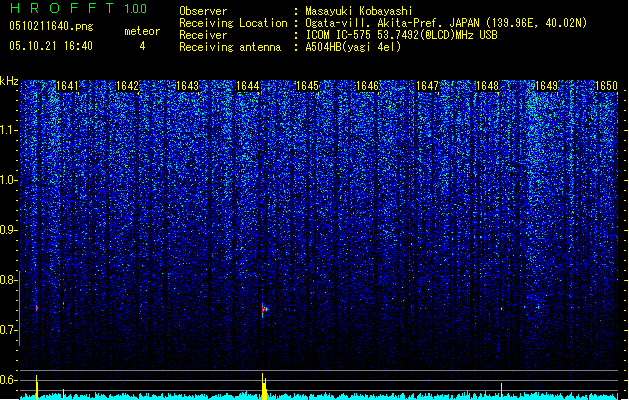This screenshot has width=629, height=400.
Task: Click the 0.7 frequency axis label
Action: pos(9,330)
